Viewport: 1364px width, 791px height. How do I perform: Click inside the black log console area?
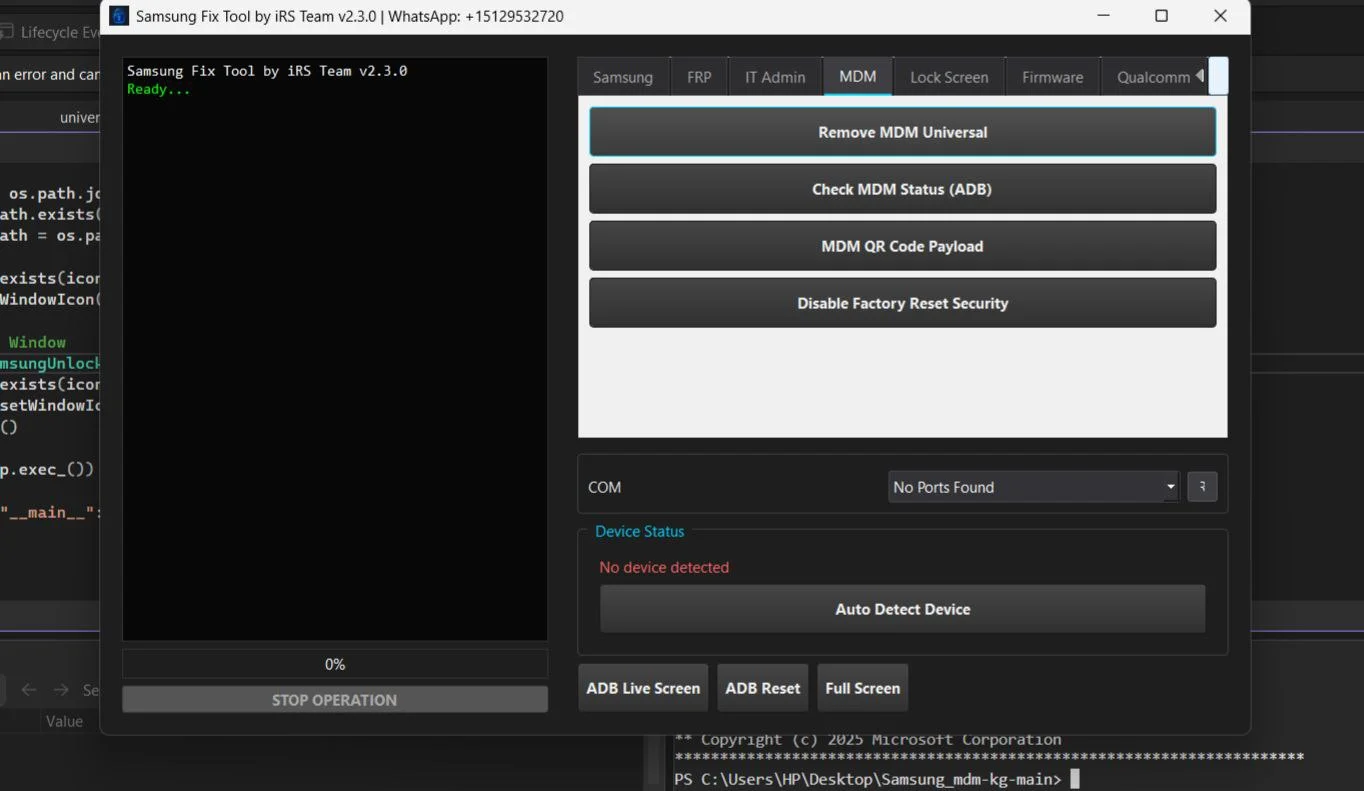334,350
